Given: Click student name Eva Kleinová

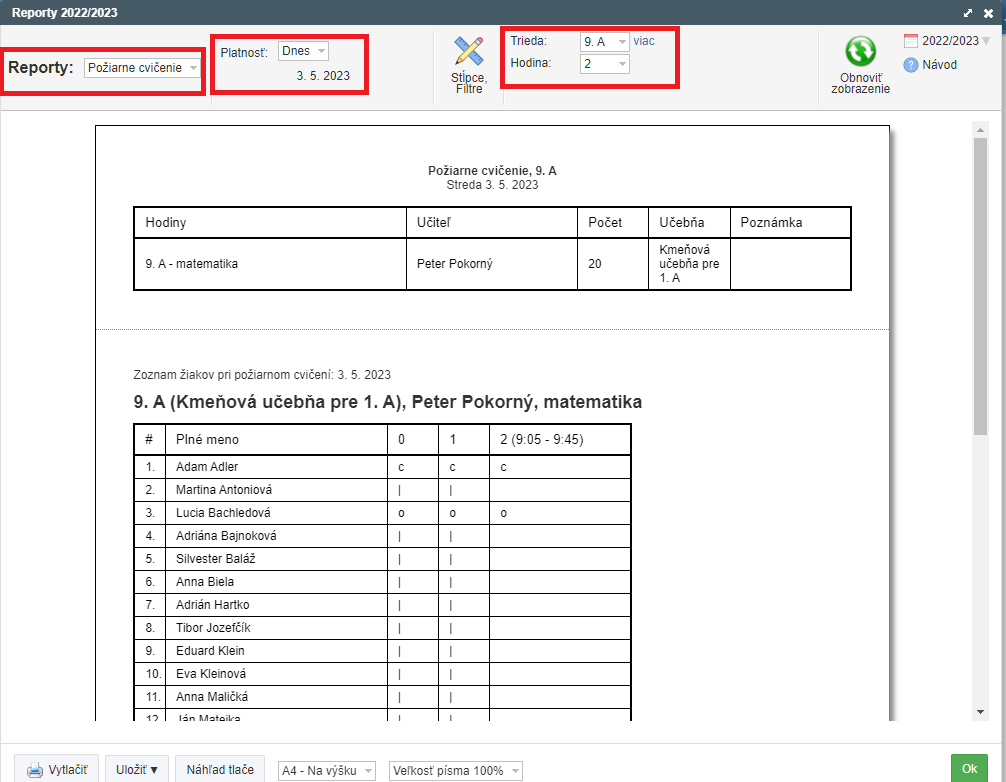Looking at the screenshot, I should click(211, 674).
